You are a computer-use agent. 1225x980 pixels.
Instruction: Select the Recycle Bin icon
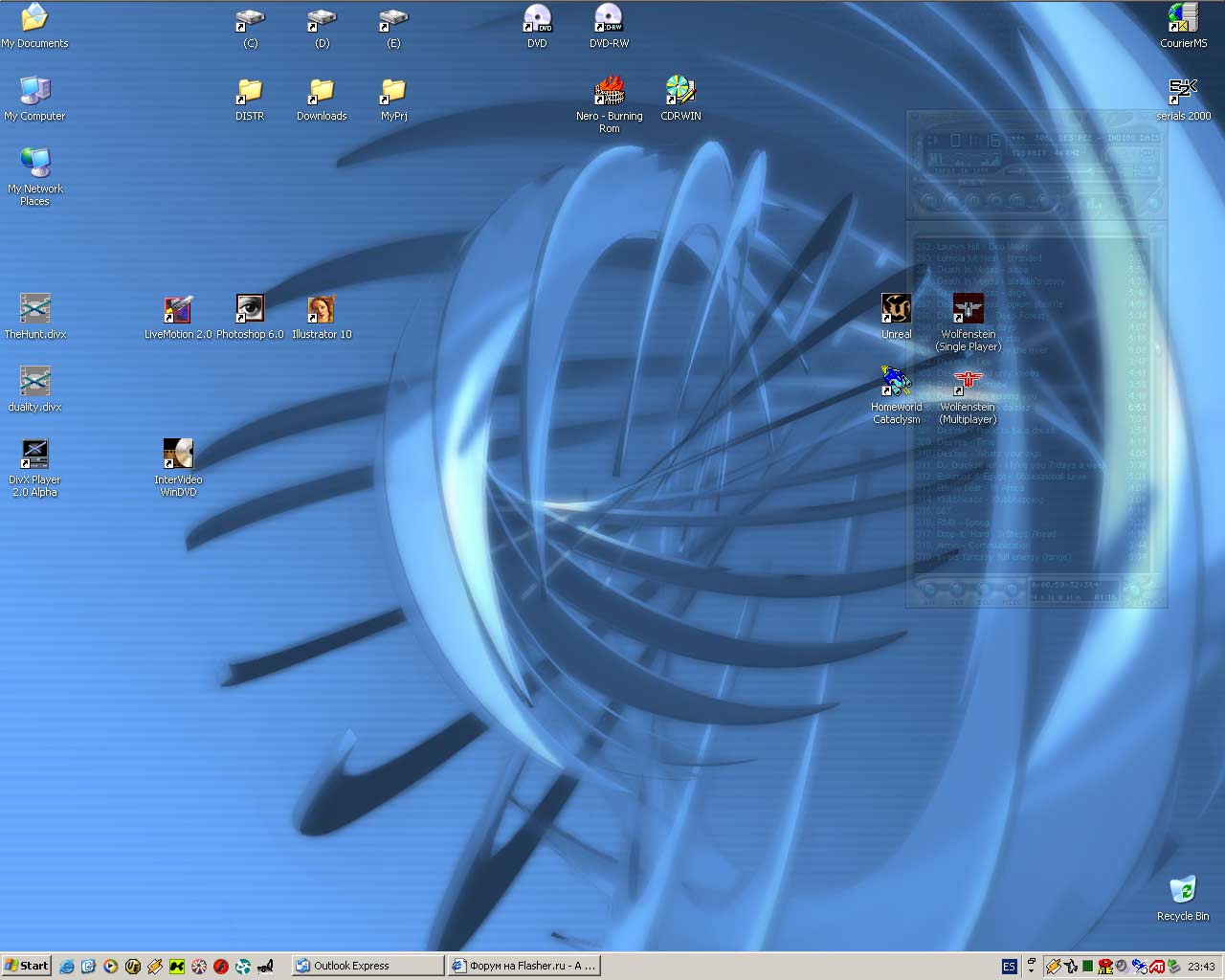(1183, 899)
